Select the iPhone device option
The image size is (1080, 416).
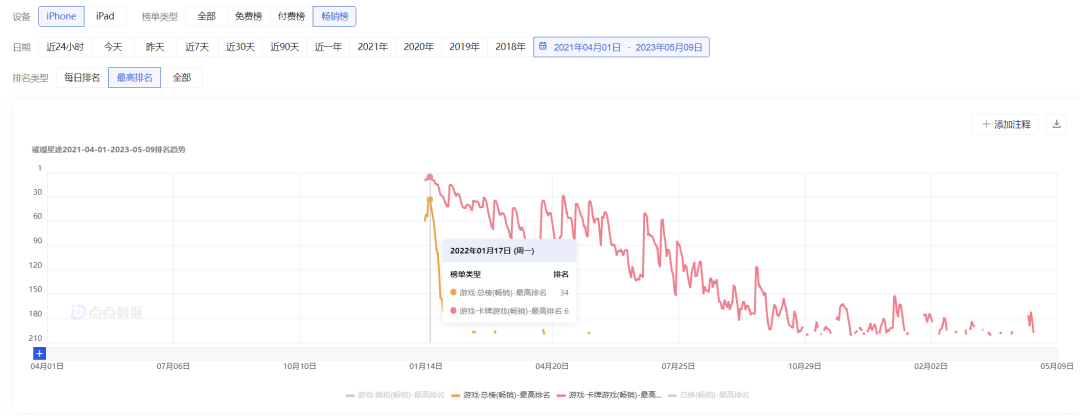click(61, 16)
